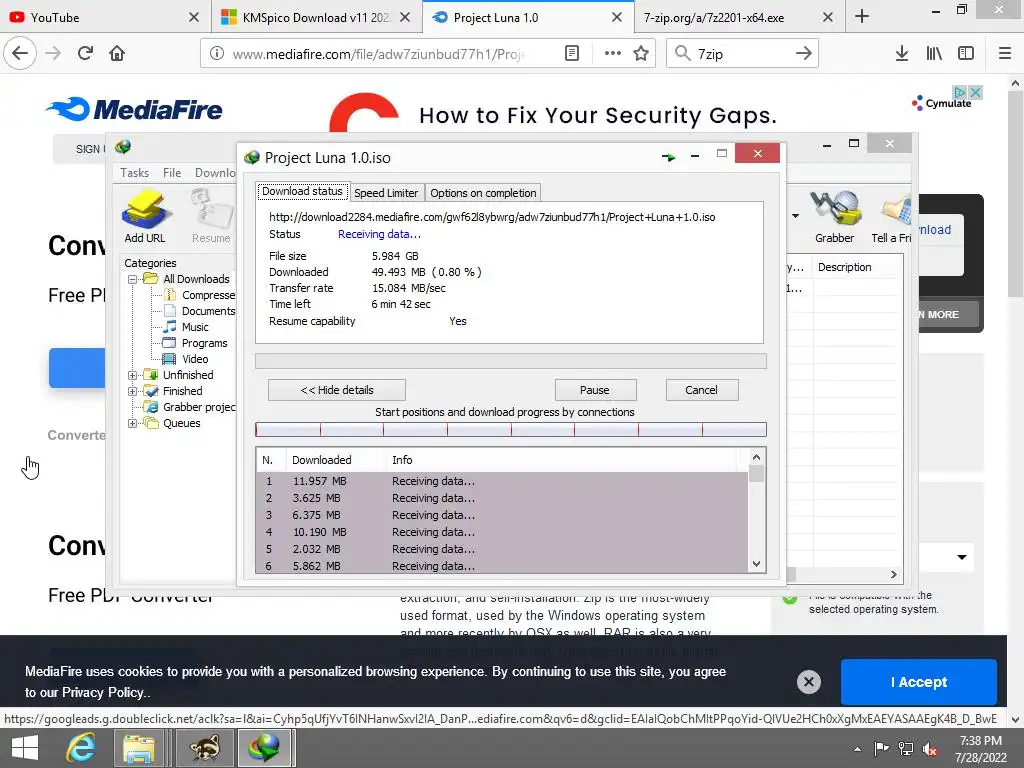The image size is (1024, 768).
Task: Open File Explorer from the taskbar
Action: pos(139,748)
